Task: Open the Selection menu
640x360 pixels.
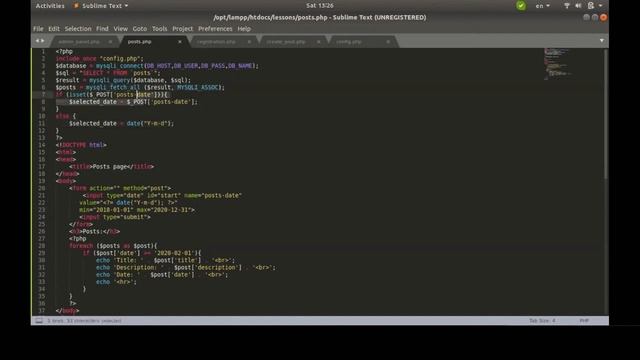Action: [x=78, y=29]
